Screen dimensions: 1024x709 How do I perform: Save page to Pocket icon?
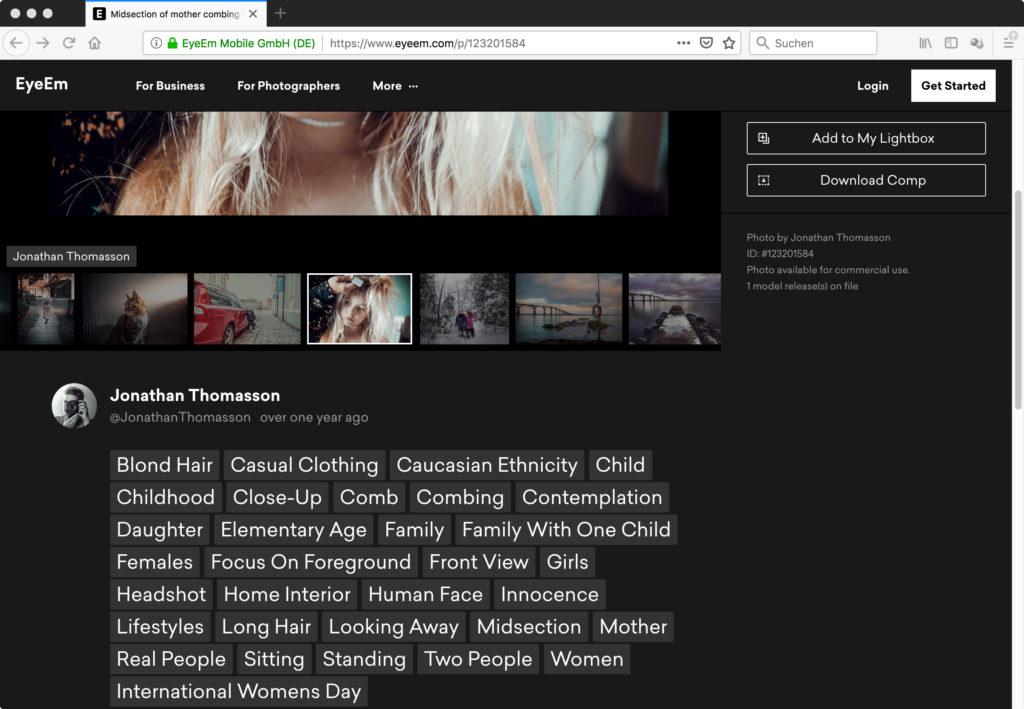706,43
